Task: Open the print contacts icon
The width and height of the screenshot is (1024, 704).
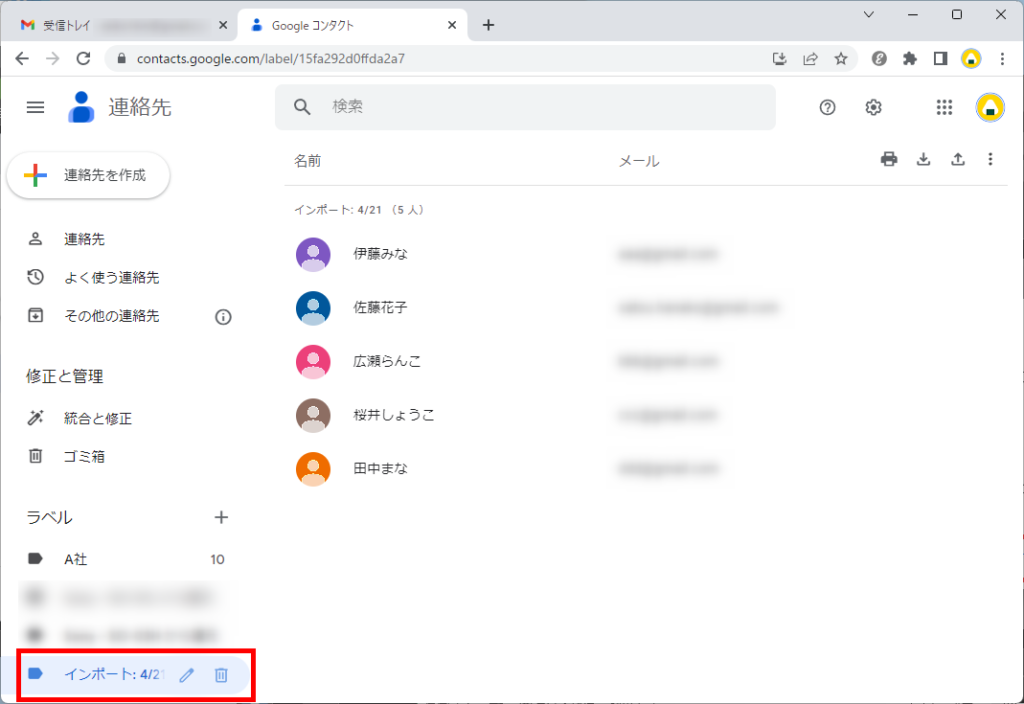Action: [x=889, y=158]
